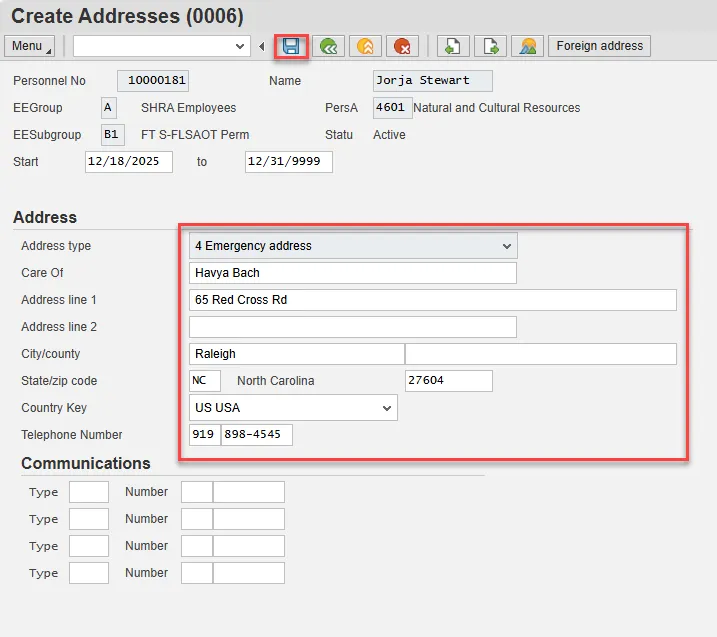This screenshot has height=637, width=717.
Task: Click the small arrow beside command field
Action: click(262, 46)
